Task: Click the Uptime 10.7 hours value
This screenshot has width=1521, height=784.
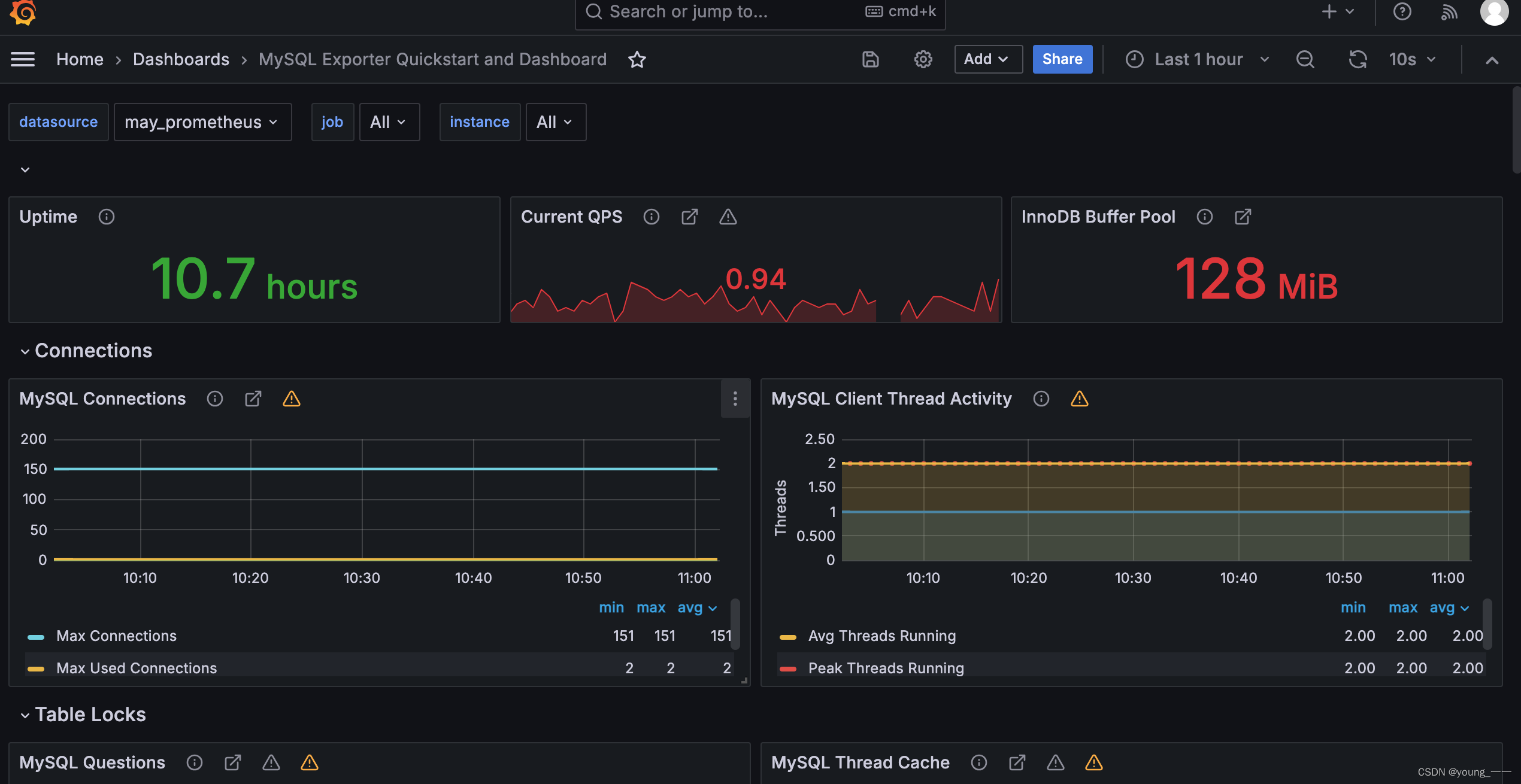Action: [254, 278]
